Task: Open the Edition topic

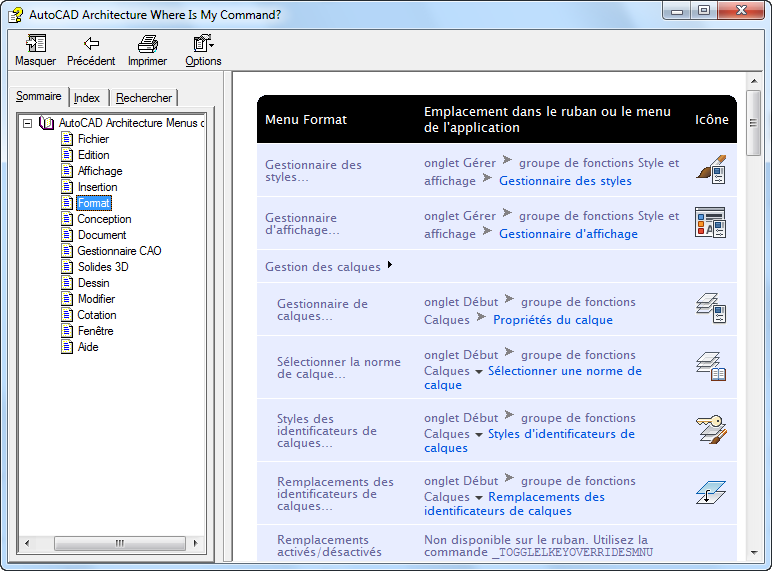Action: click(94, 155)
